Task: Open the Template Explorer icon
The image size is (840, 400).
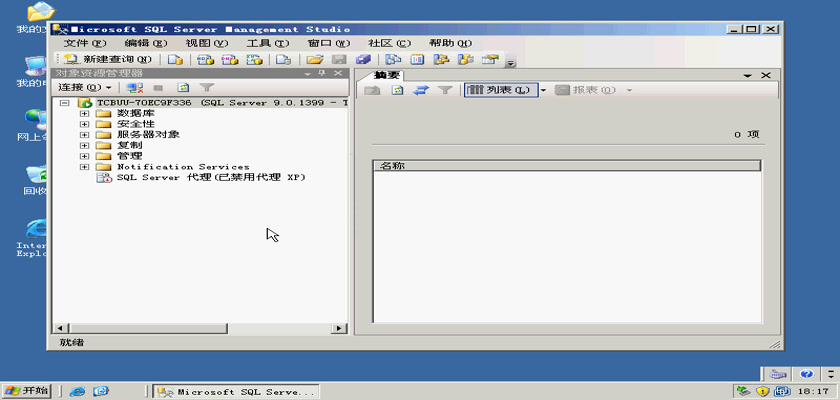Action: click(x=466, y=59)
